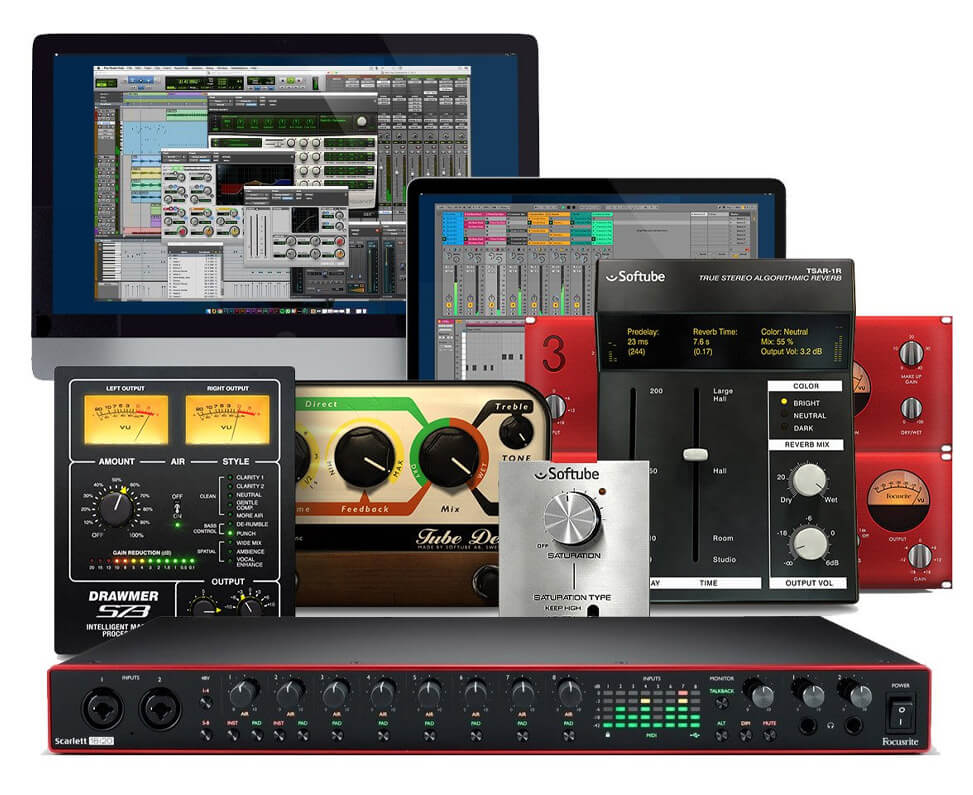This screenshot has height=795, width=973.
Task: Select the Trim tool in Pro Tools toolbar
Action: coord(136,81)
